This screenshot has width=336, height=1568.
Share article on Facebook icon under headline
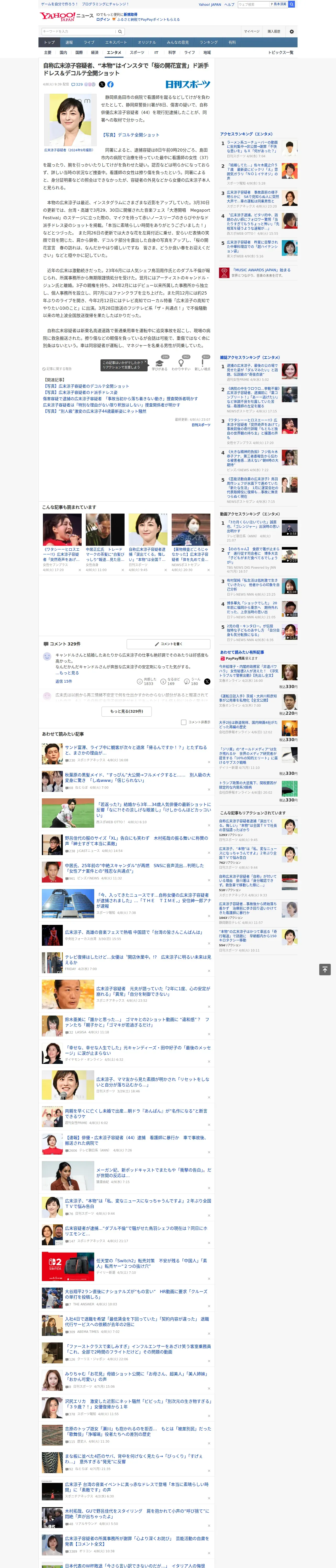110,85
